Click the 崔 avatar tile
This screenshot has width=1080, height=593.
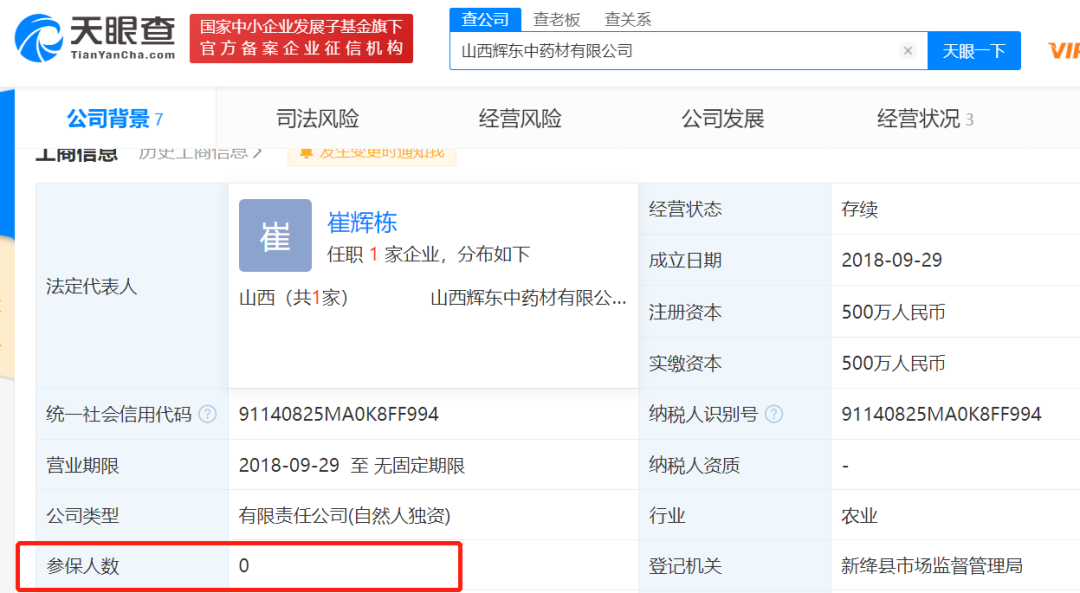click(x=275, y=236)
